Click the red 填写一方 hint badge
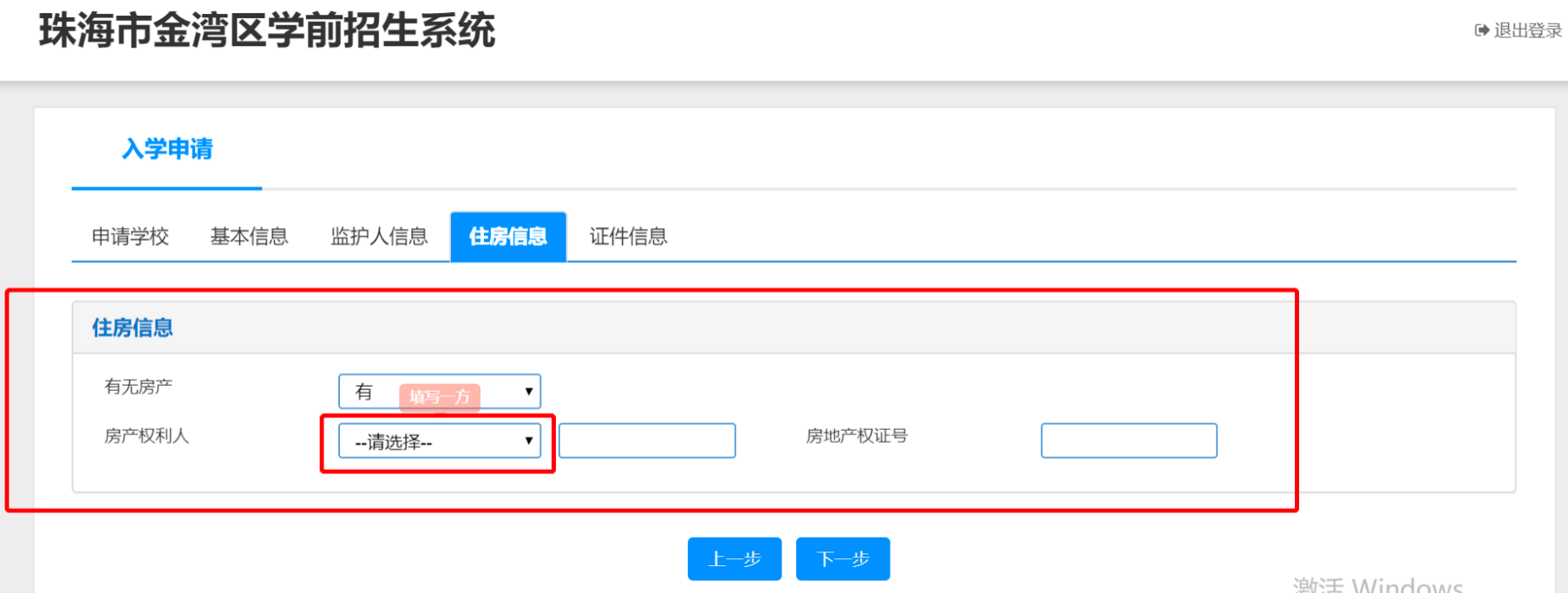The width and height of the screenshot is (1568, 593). [440, 397]
